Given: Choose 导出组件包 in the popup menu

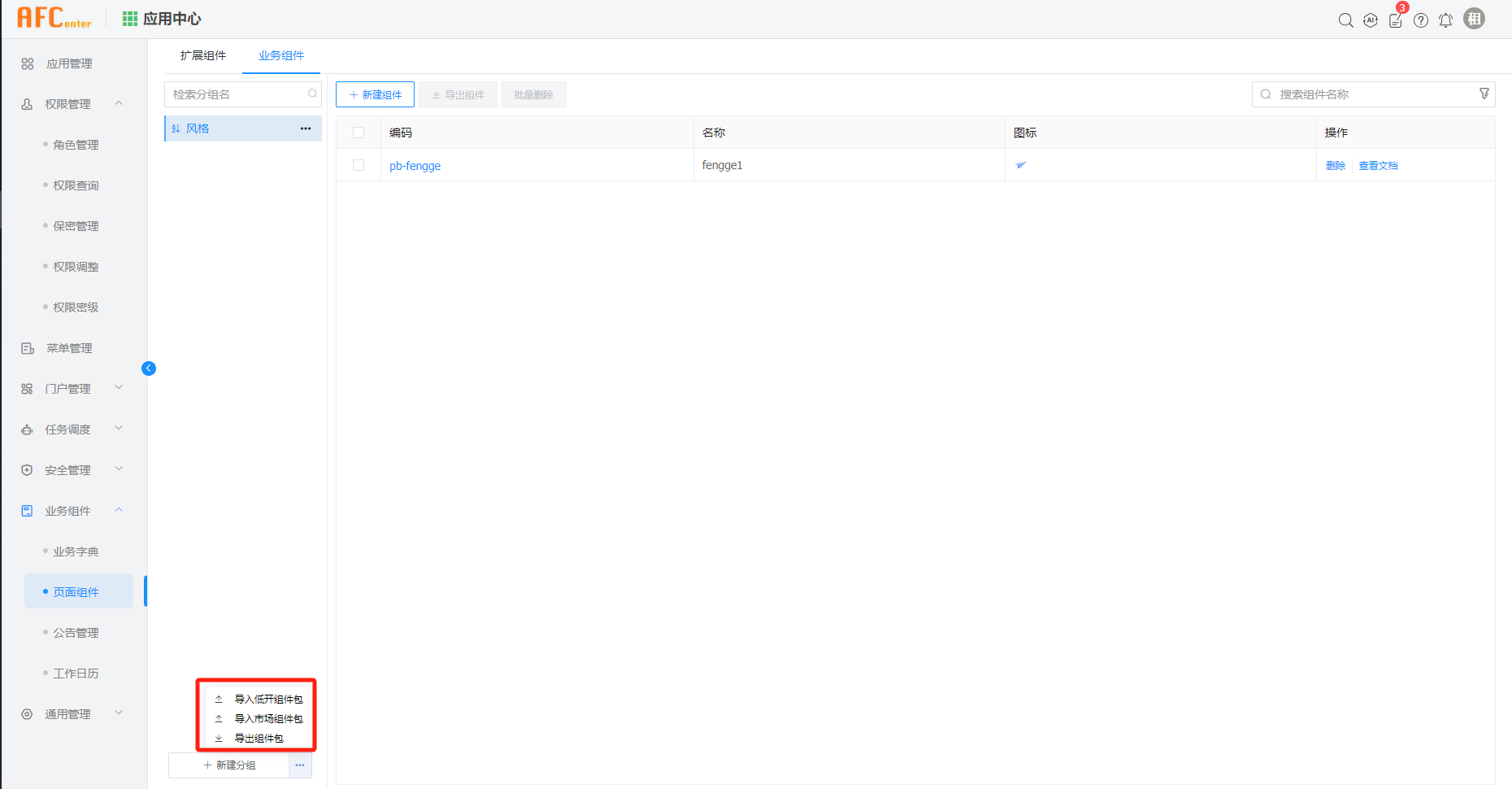Looking at the screenshot, I should 259,739.
